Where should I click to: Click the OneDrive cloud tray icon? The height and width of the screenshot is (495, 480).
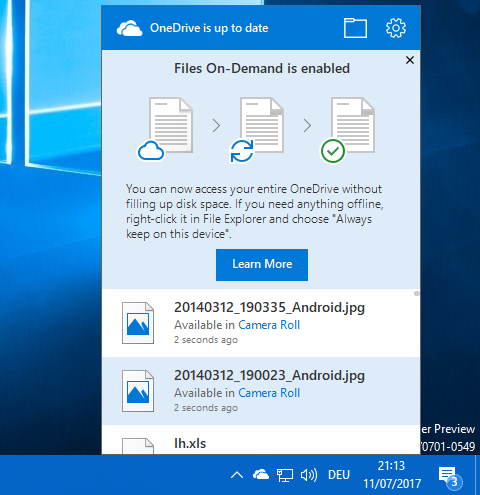point(261,475)
